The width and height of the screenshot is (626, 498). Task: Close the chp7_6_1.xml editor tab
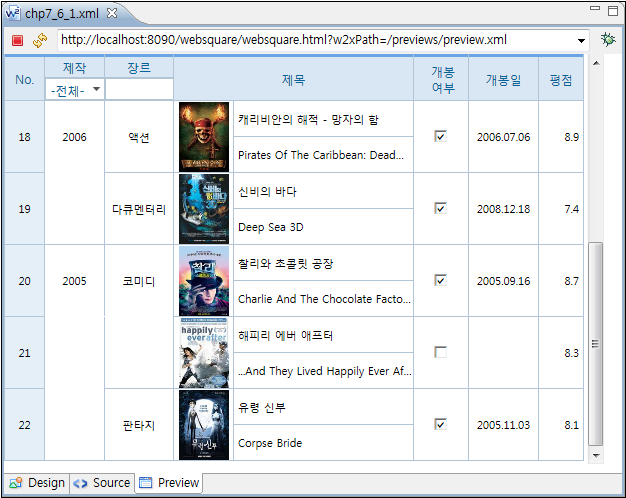(112, 12)
